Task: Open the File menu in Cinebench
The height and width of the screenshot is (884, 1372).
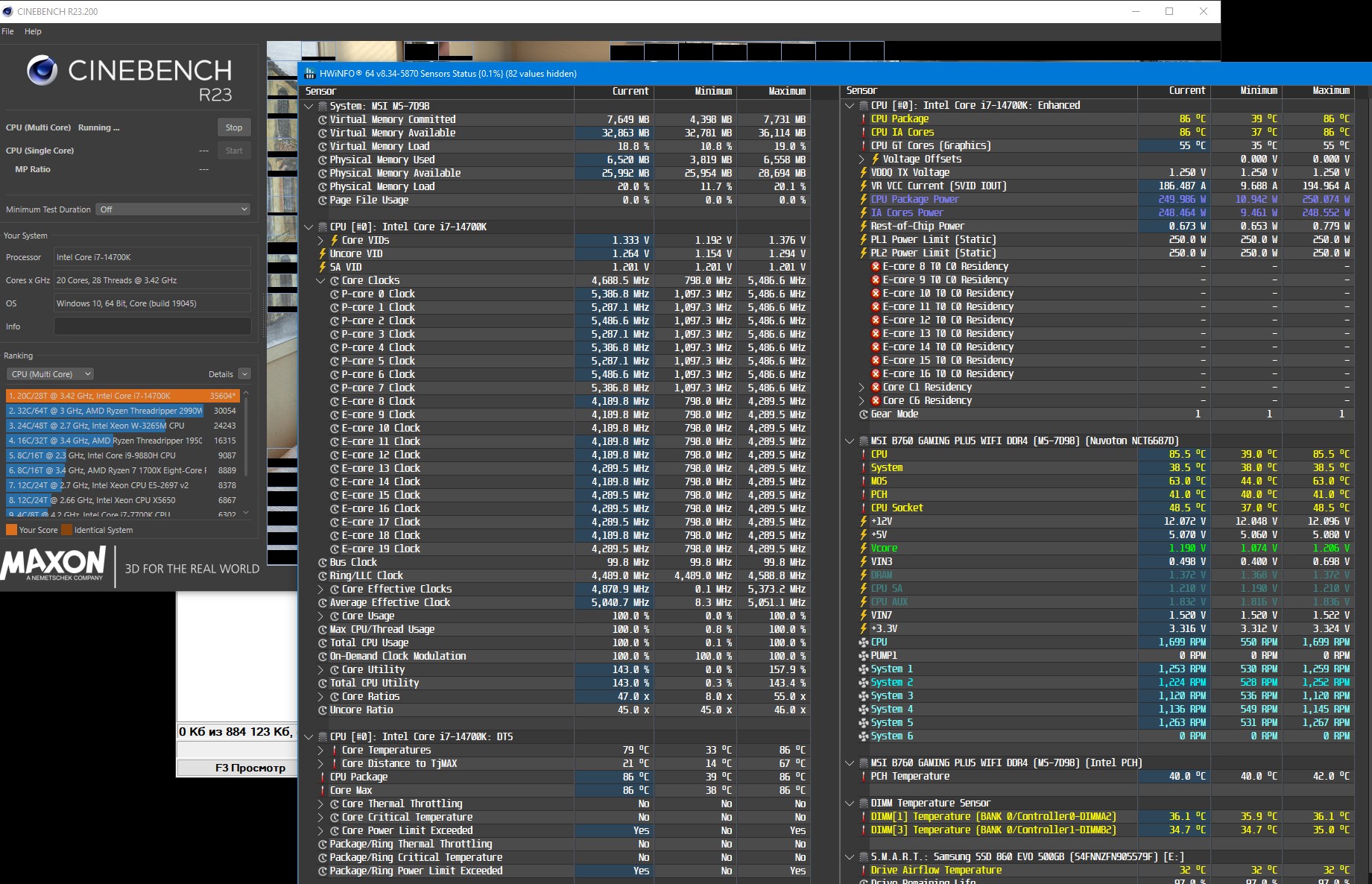Action: (8, 31)
